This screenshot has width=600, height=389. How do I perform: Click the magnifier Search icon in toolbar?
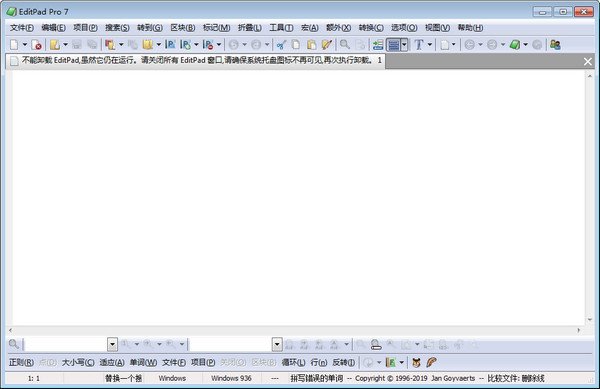click(345, 45)
